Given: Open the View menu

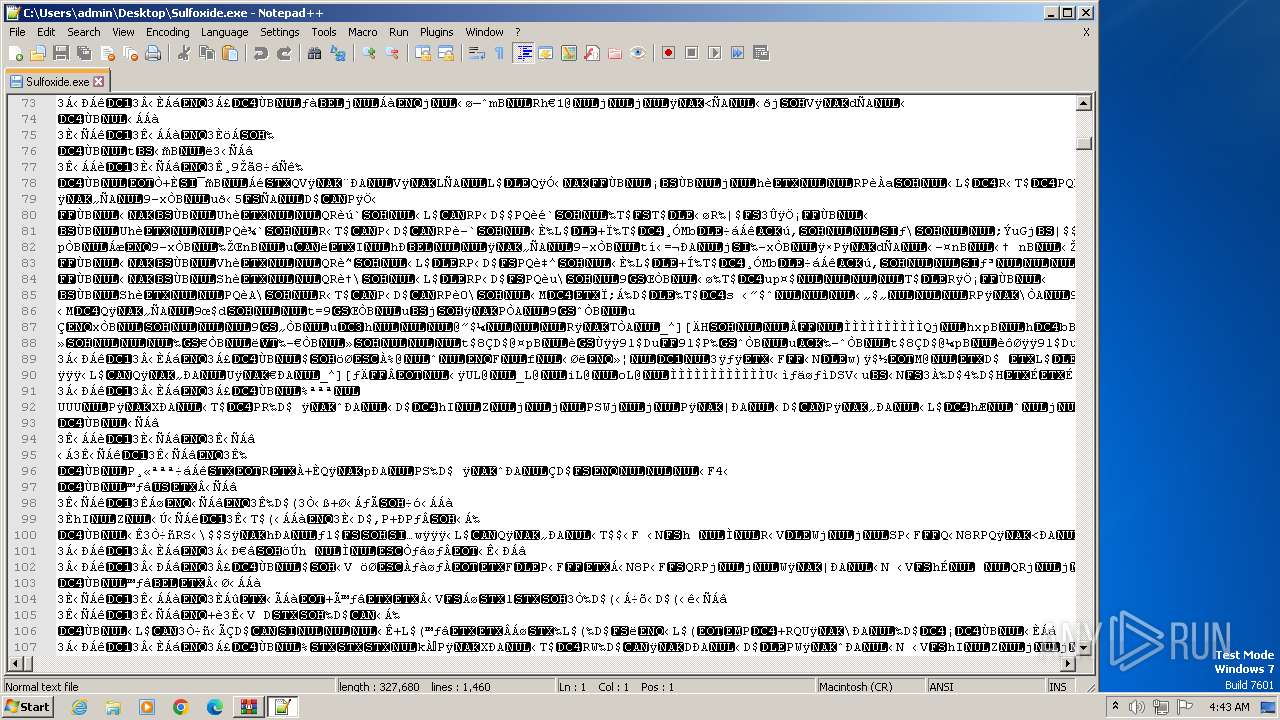Looking at the screenshot, I should click(123, 32).
